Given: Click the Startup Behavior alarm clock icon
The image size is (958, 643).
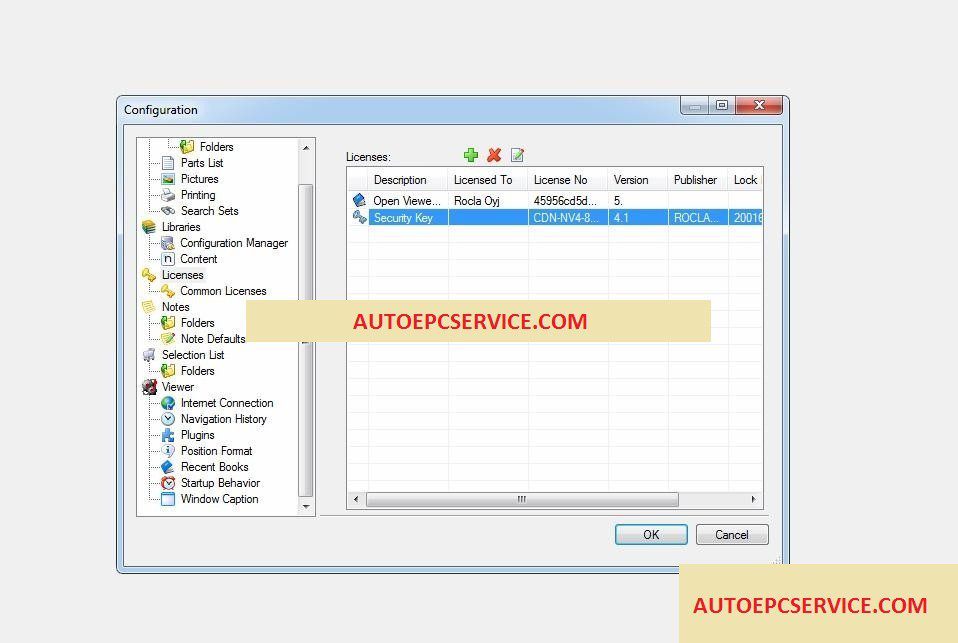Looking at the screenshot, I should (x=168, y=483).
